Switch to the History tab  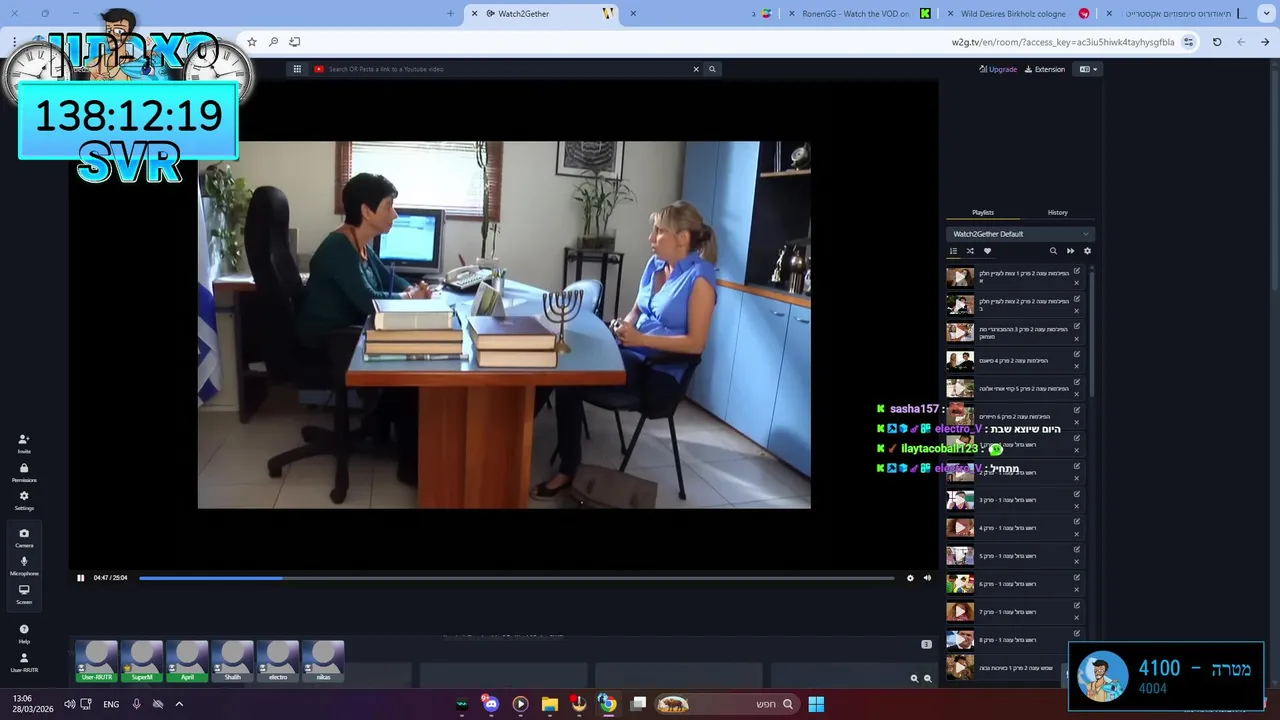click(x=1057, y=212)
